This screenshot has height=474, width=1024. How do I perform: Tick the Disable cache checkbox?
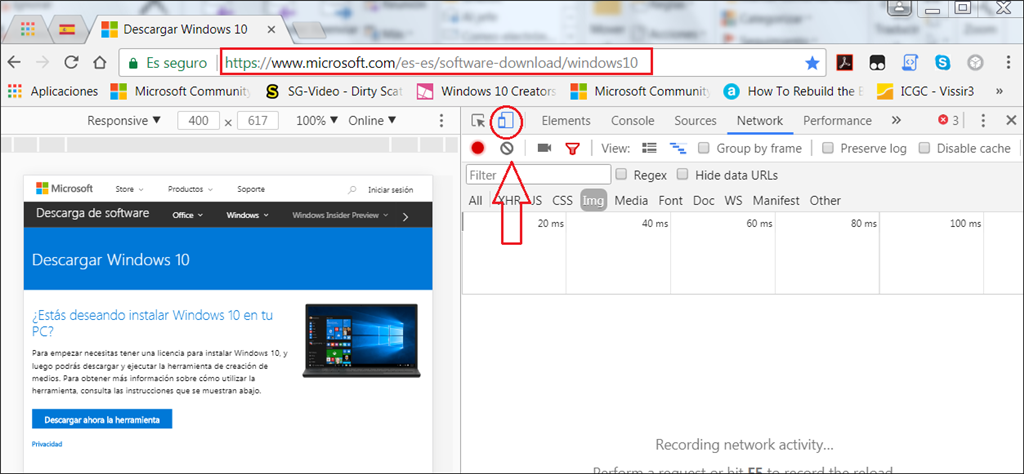tap(924, 148)
